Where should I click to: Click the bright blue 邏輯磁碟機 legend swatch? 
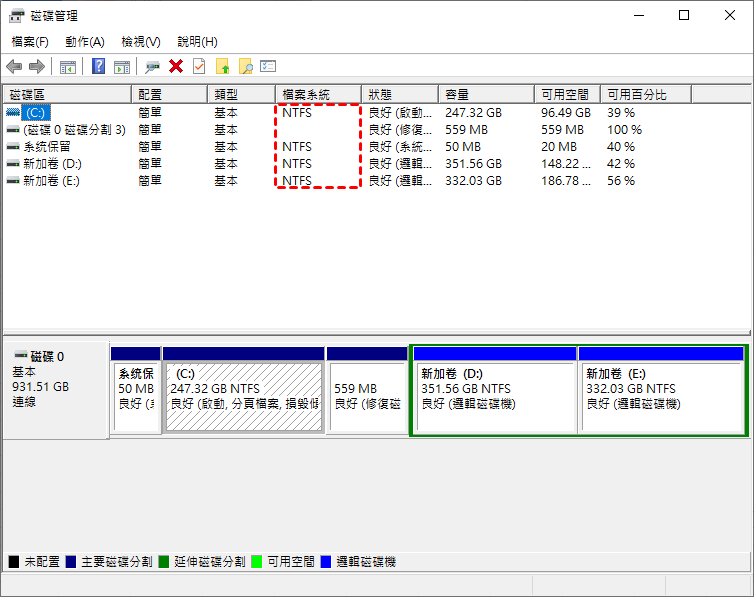click(326, 561)
